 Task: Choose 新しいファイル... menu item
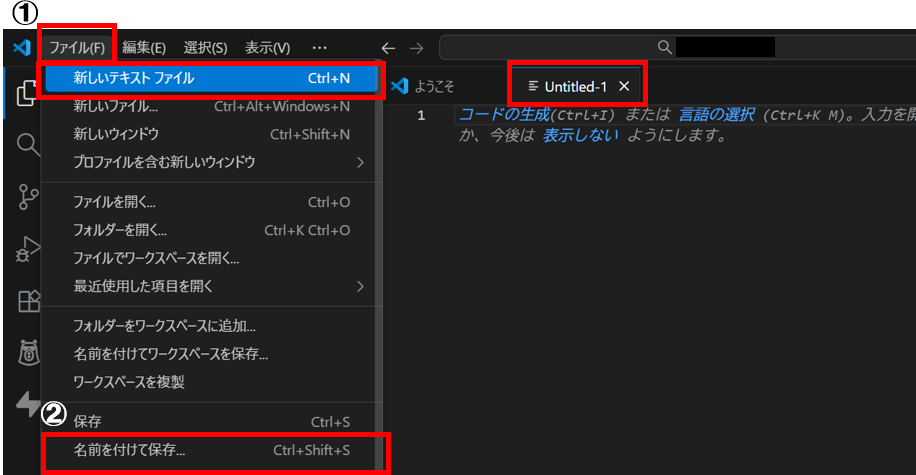pyautogui.click(x=211, y=106)
